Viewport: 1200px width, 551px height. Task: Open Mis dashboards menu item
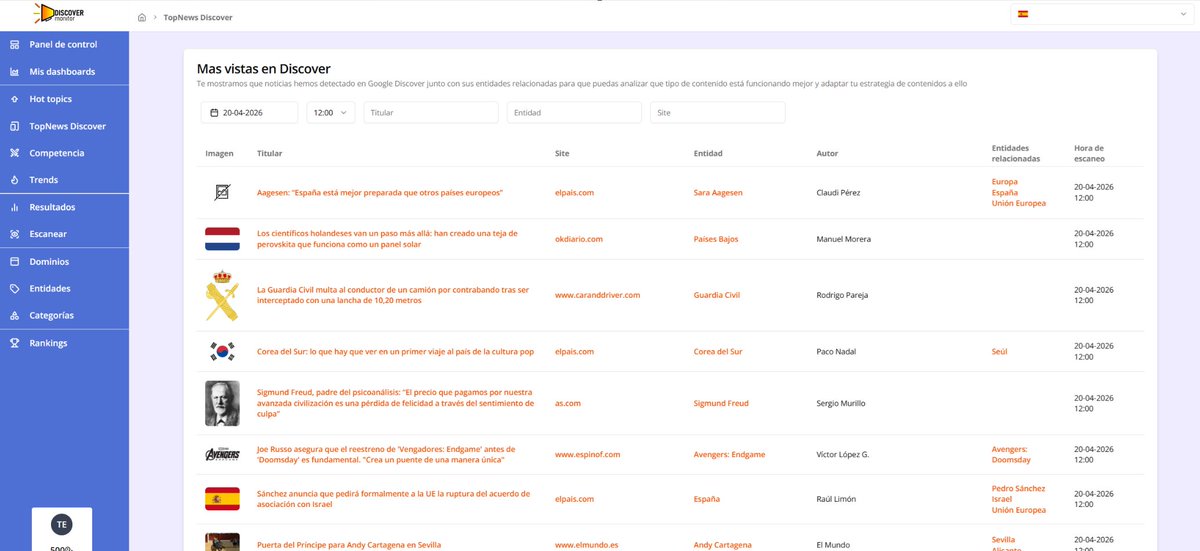click(64, 72)
